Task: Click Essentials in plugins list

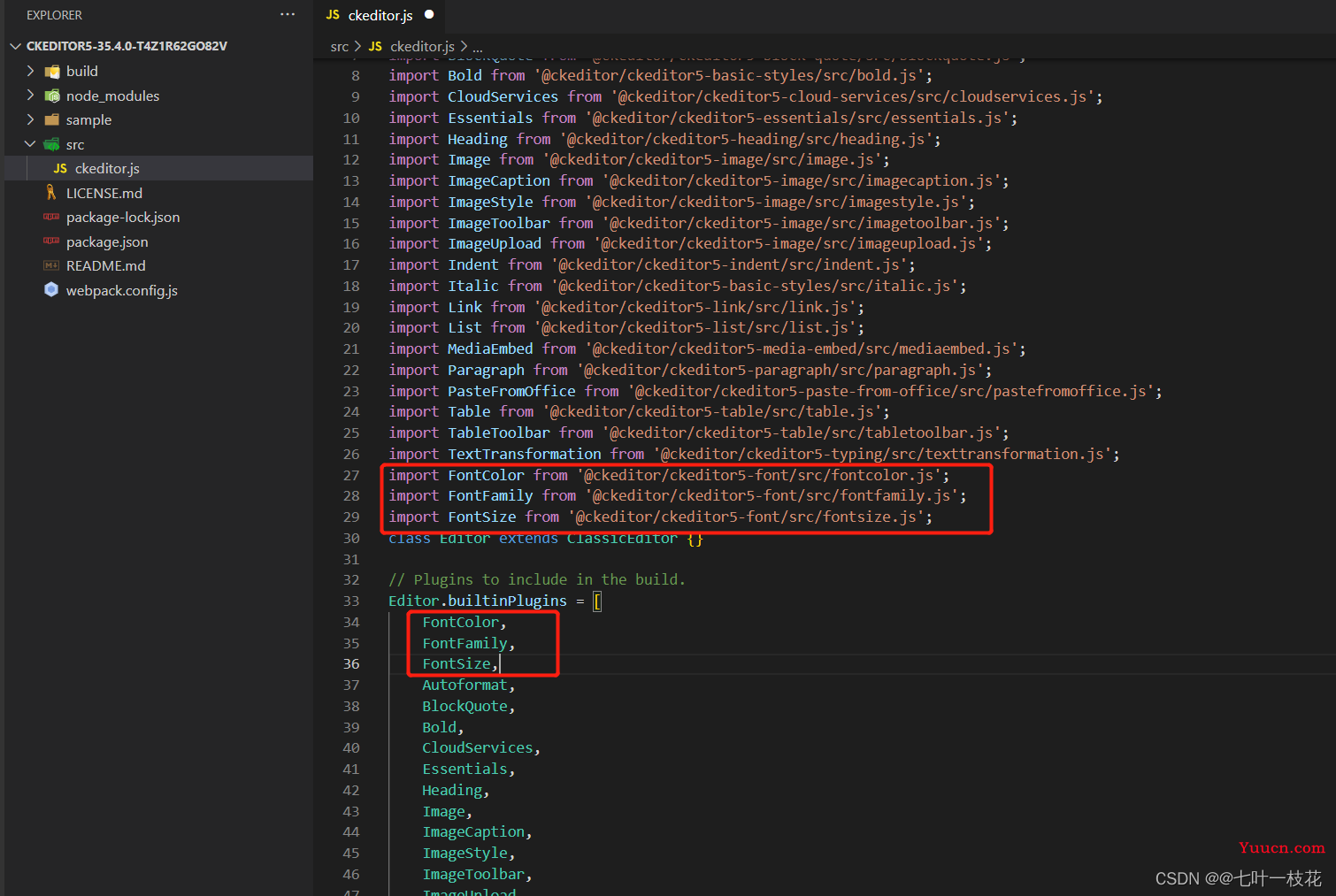Action: [x=465, y=770]
